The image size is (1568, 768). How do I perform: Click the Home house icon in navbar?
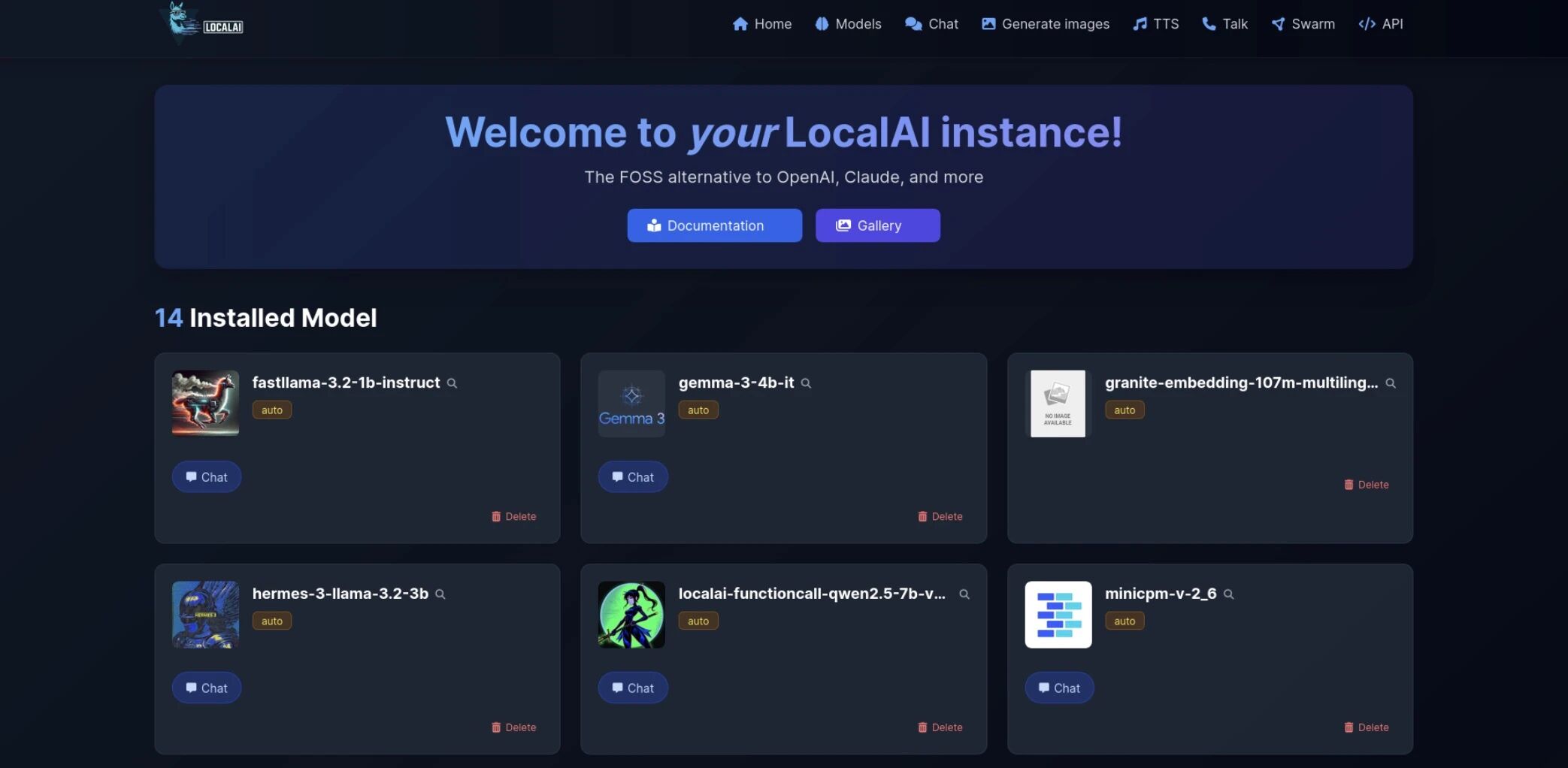(740, 23)
